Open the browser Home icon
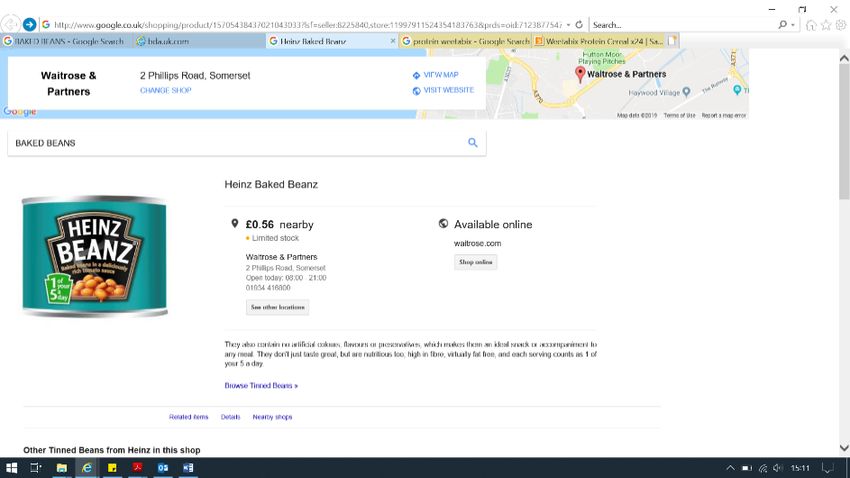 pos(811,25)
